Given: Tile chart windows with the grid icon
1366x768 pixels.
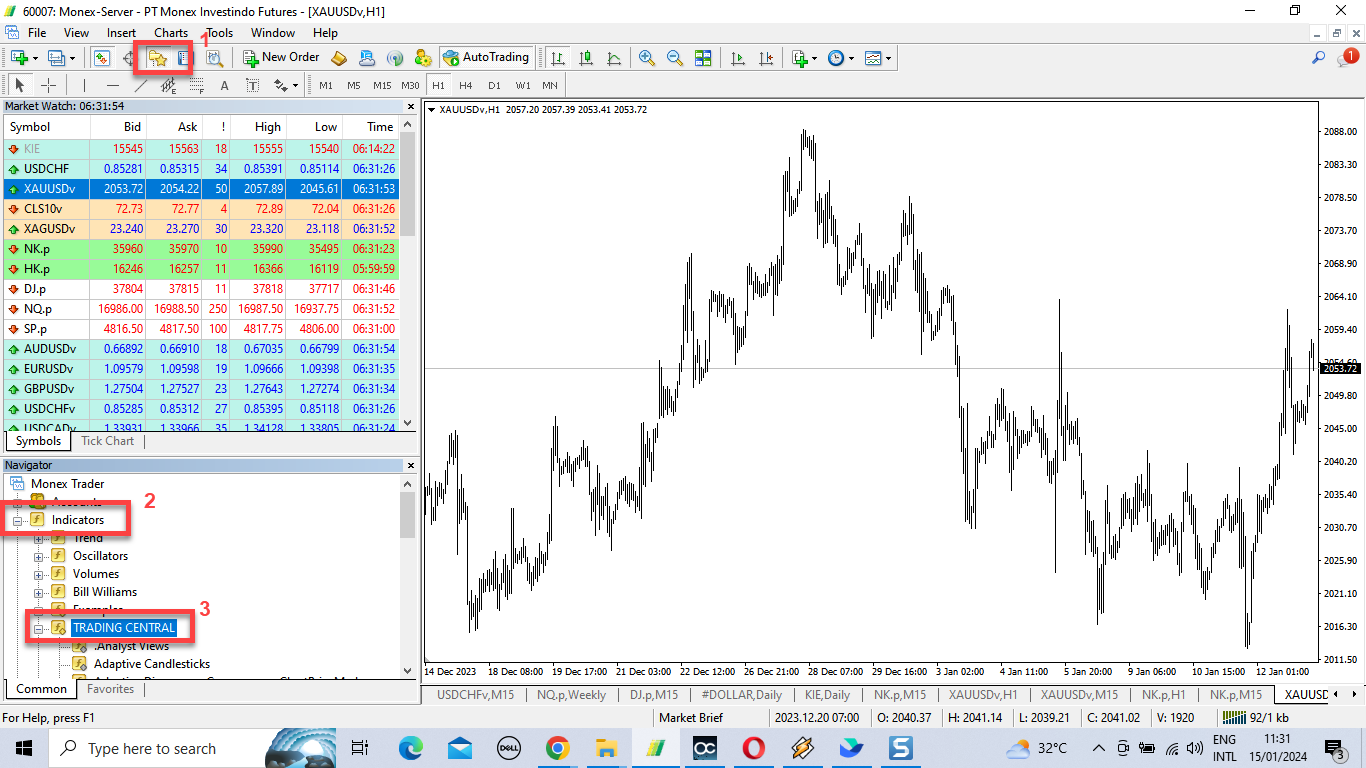Looking at the screenshot, I should point(703,58).
